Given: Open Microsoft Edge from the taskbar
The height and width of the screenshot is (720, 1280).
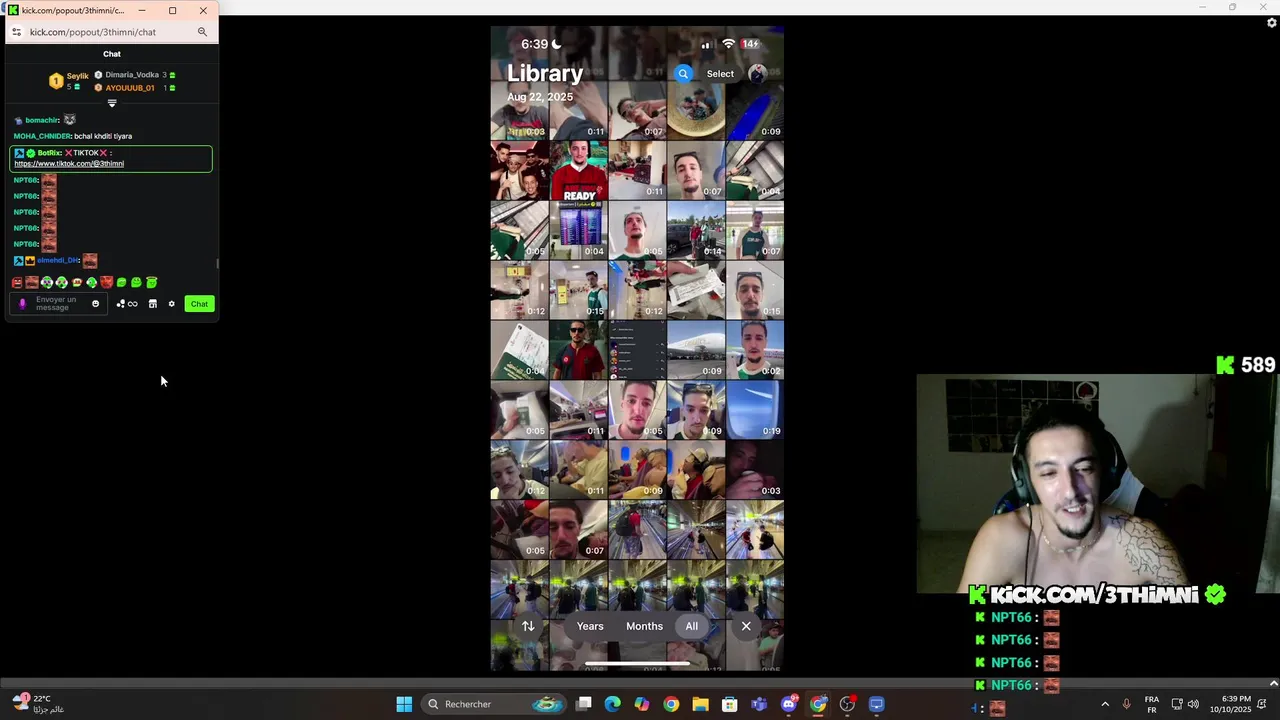Looking at the screenshot, I should (613, 704).
